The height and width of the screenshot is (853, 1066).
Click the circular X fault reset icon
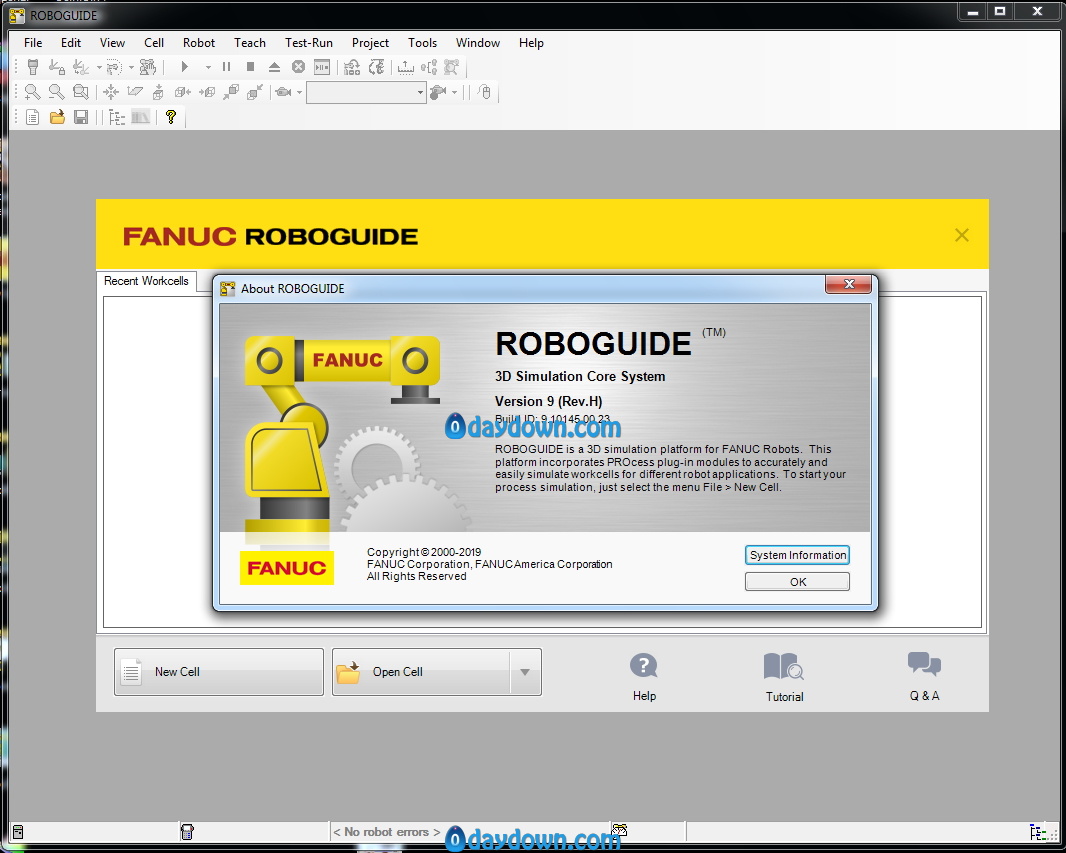click(298, 67)
